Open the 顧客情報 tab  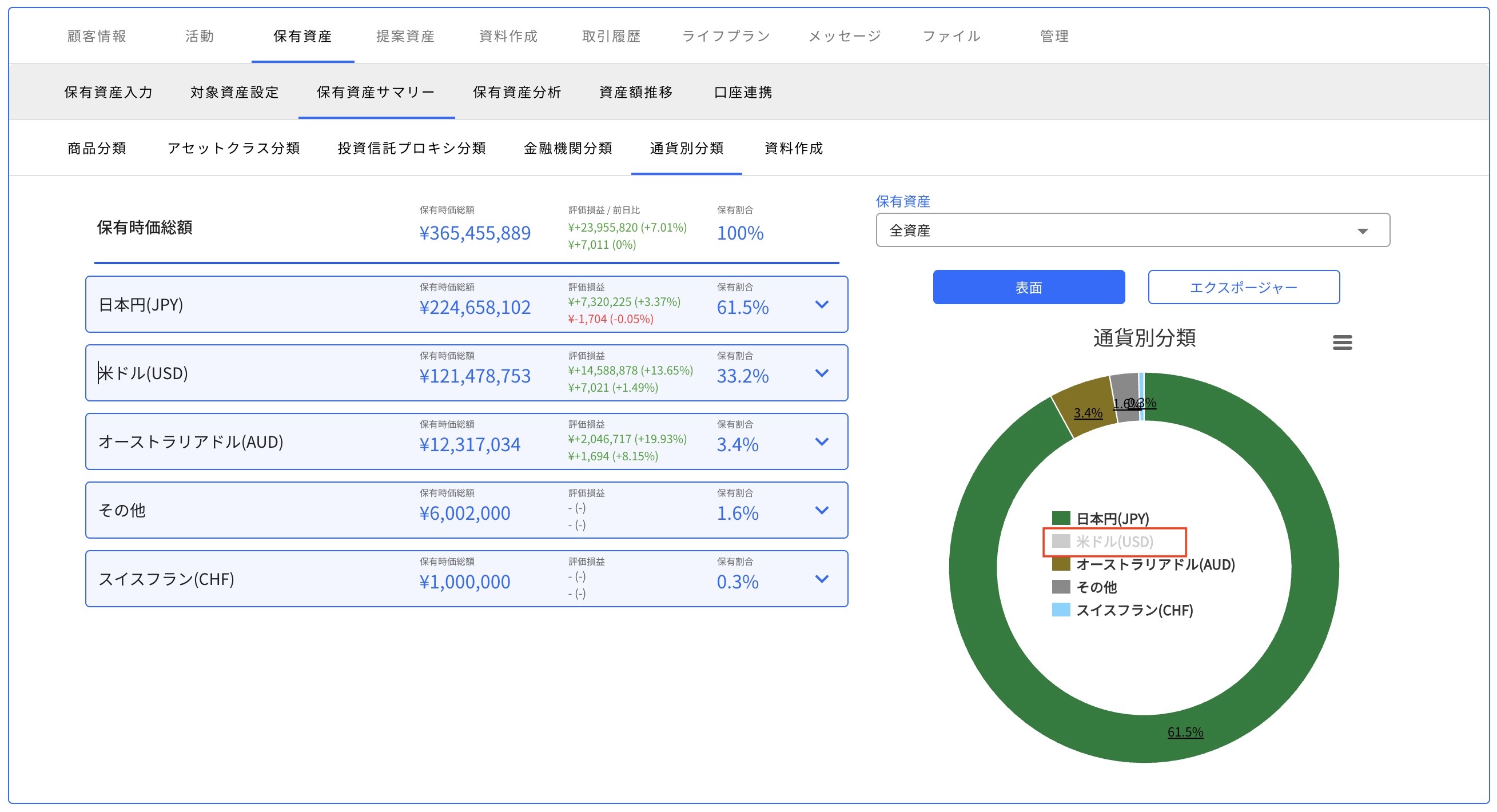pos(97,36)
